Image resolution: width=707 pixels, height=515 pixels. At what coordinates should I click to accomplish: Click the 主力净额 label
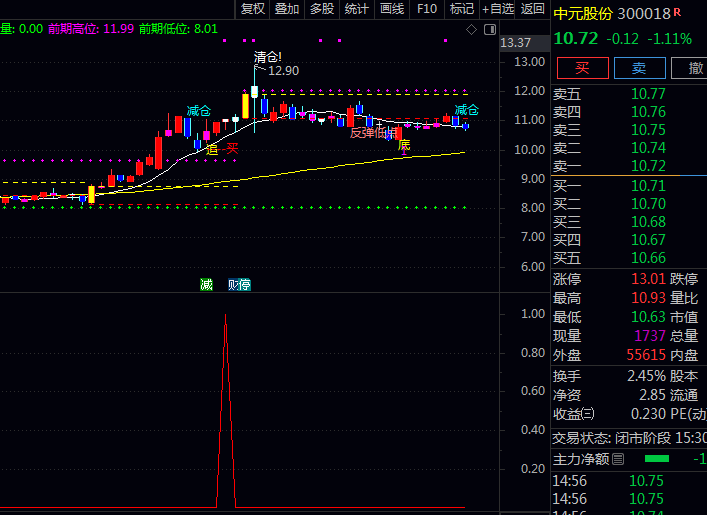coord(581,460)
